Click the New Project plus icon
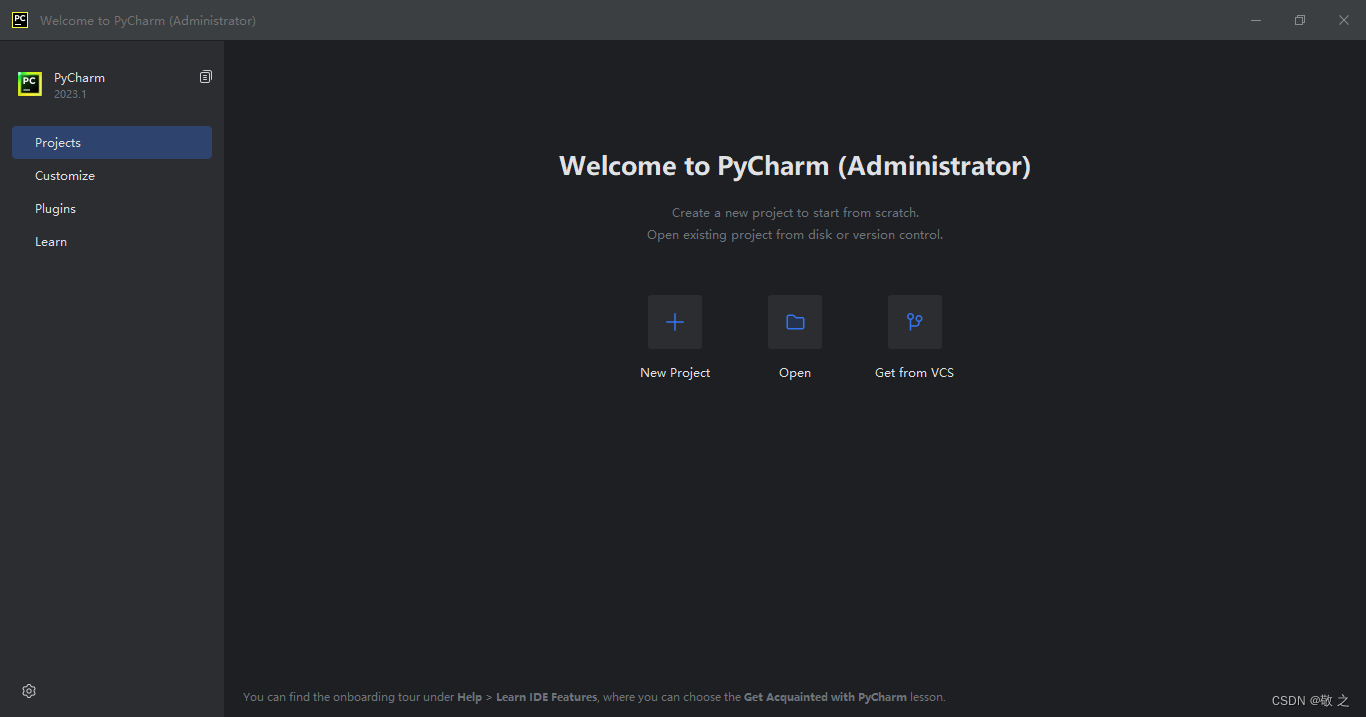Screen dimensions: 1366x717 [x=675, y=322]
